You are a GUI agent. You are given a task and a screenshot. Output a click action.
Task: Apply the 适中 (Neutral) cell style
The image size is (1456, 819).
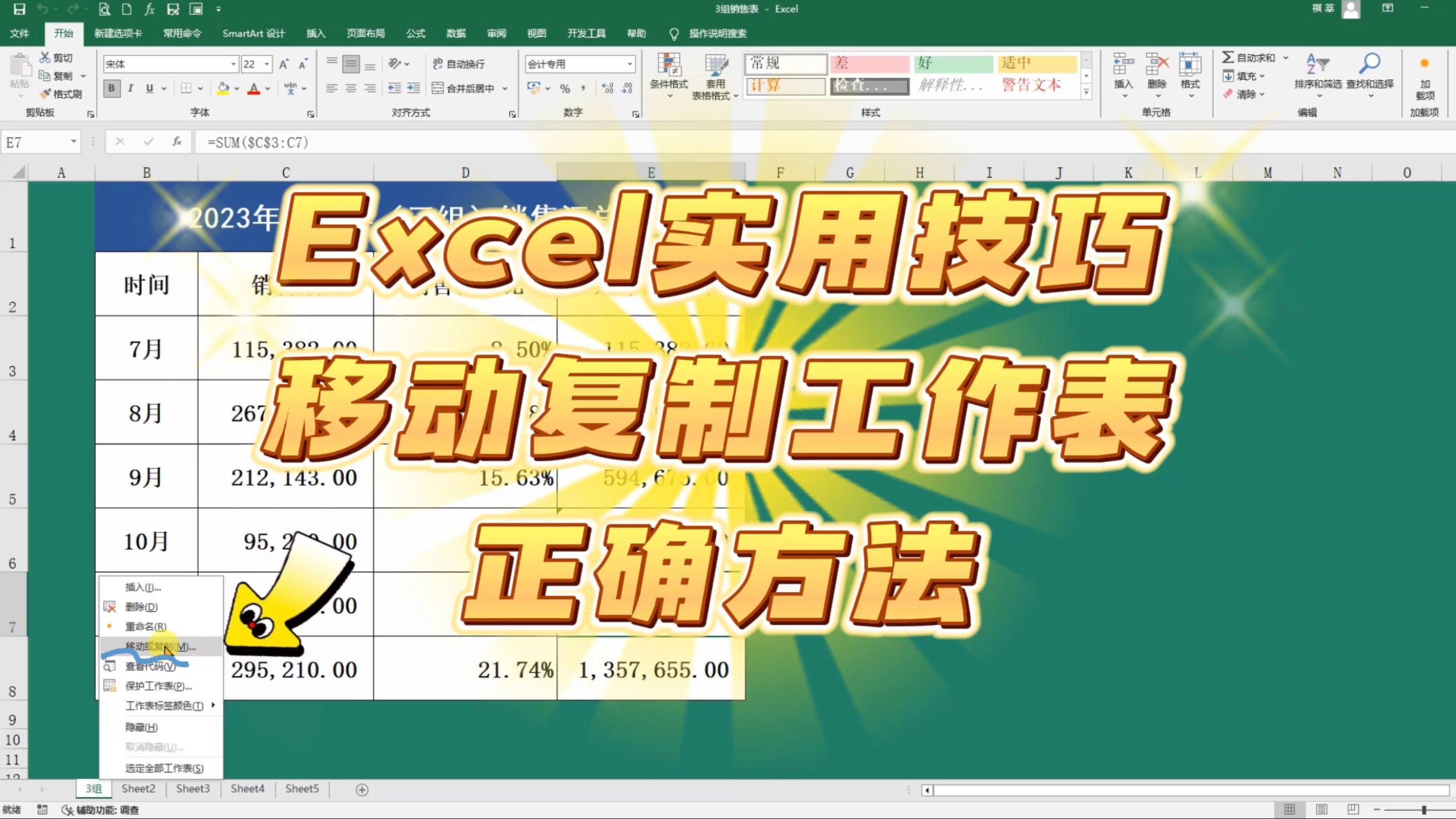[1037, 63]
